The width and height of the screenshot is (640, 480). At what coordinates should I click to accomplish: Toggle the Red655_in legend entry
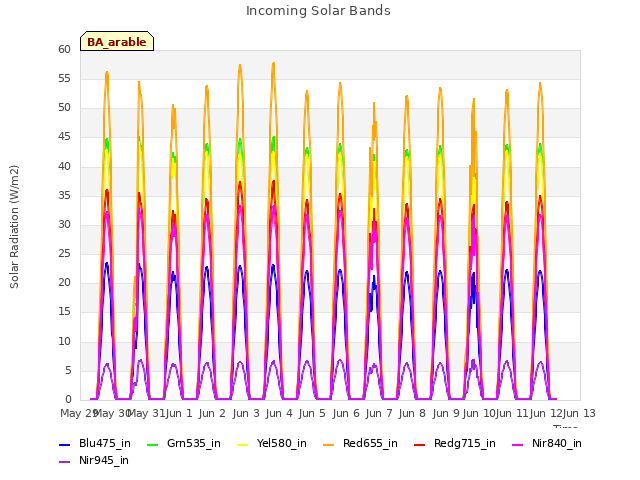point(360,443)
